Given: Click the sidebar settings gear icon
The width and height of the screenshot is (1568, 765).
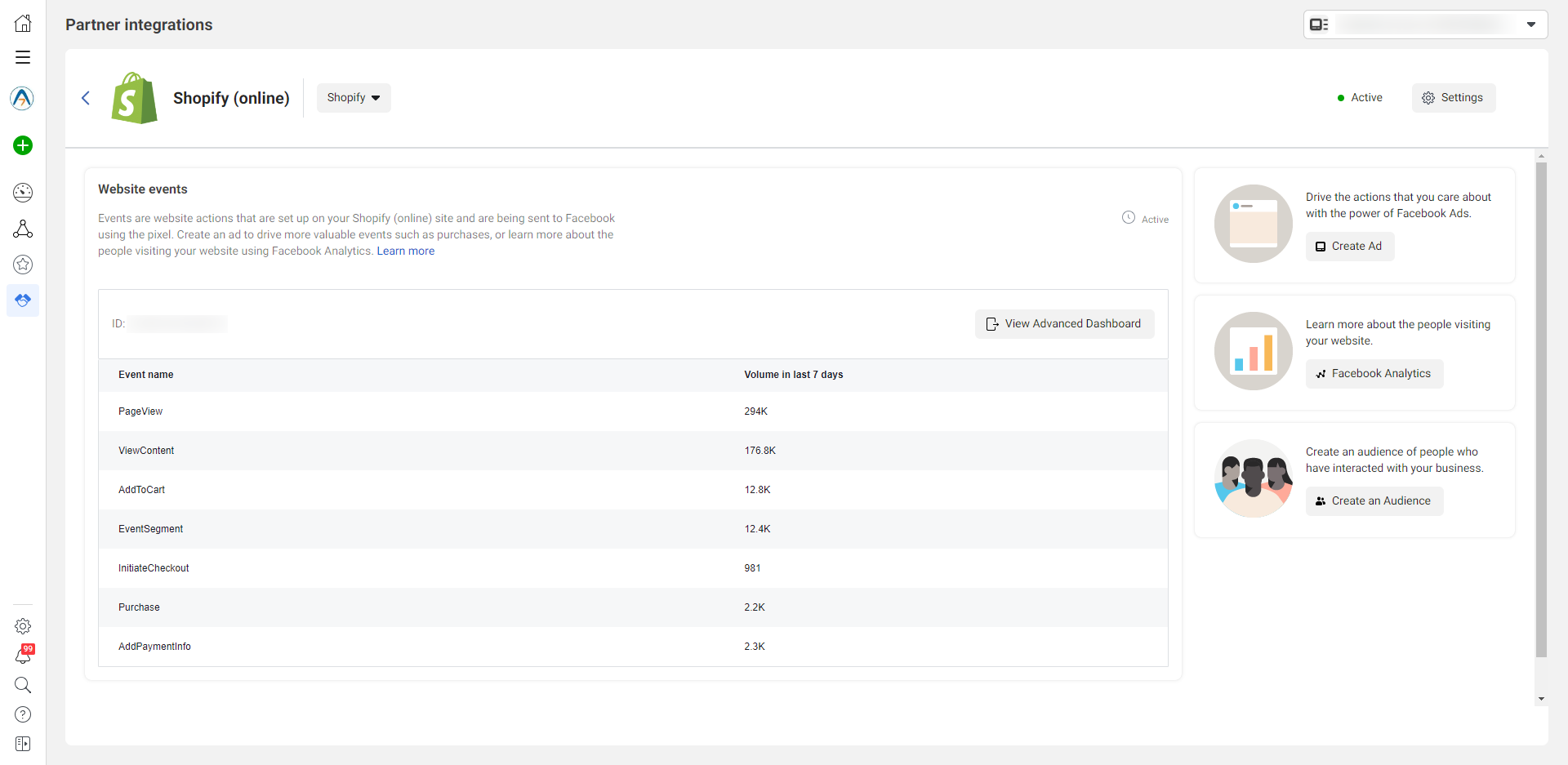Looking at the screenshot, I should coord(23,626).
